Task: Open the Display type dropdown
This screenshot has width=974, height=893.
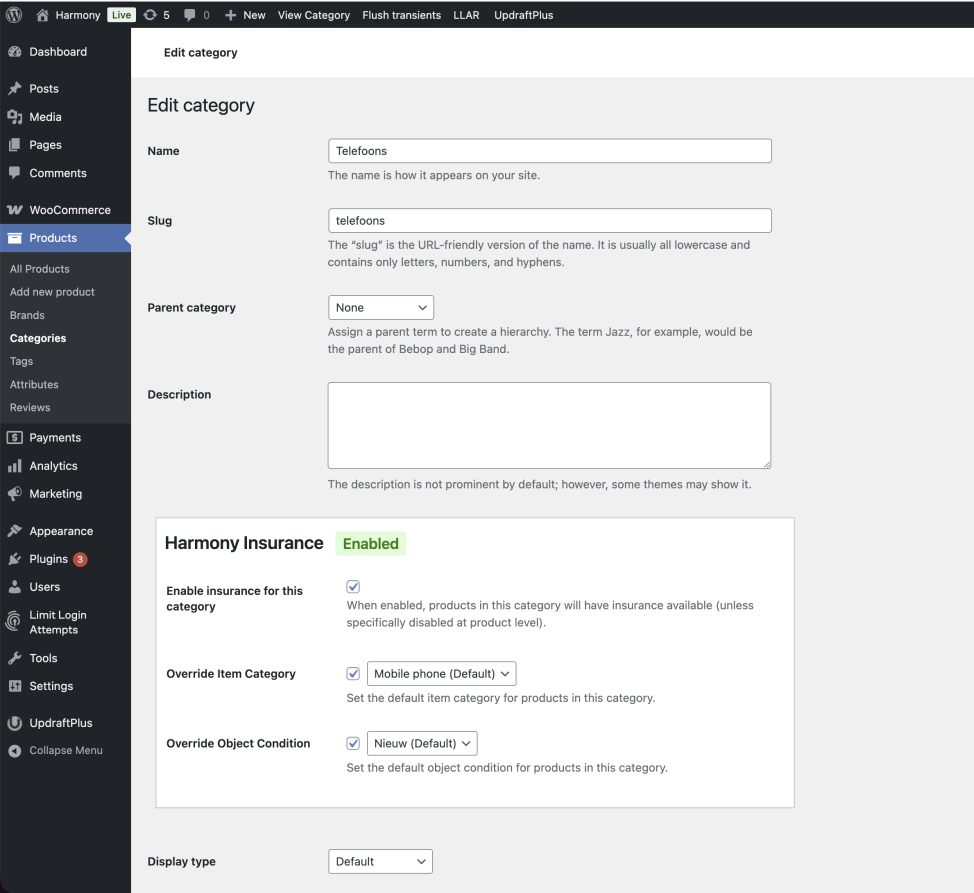Action: (380, 861)
